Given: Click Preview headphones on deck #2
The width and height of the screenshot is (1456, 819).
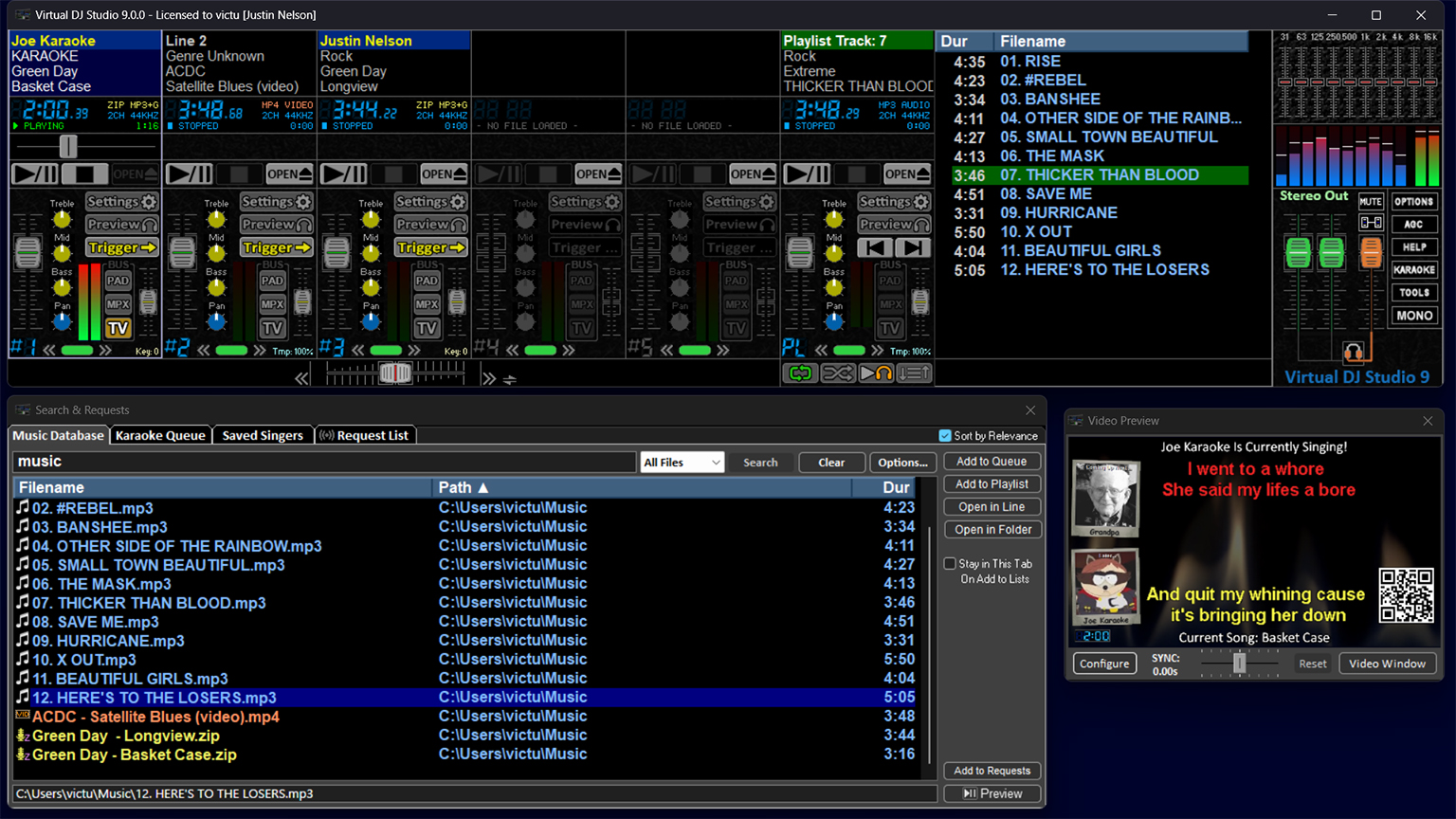Looking at the screenshot, I should click(277, 225).
